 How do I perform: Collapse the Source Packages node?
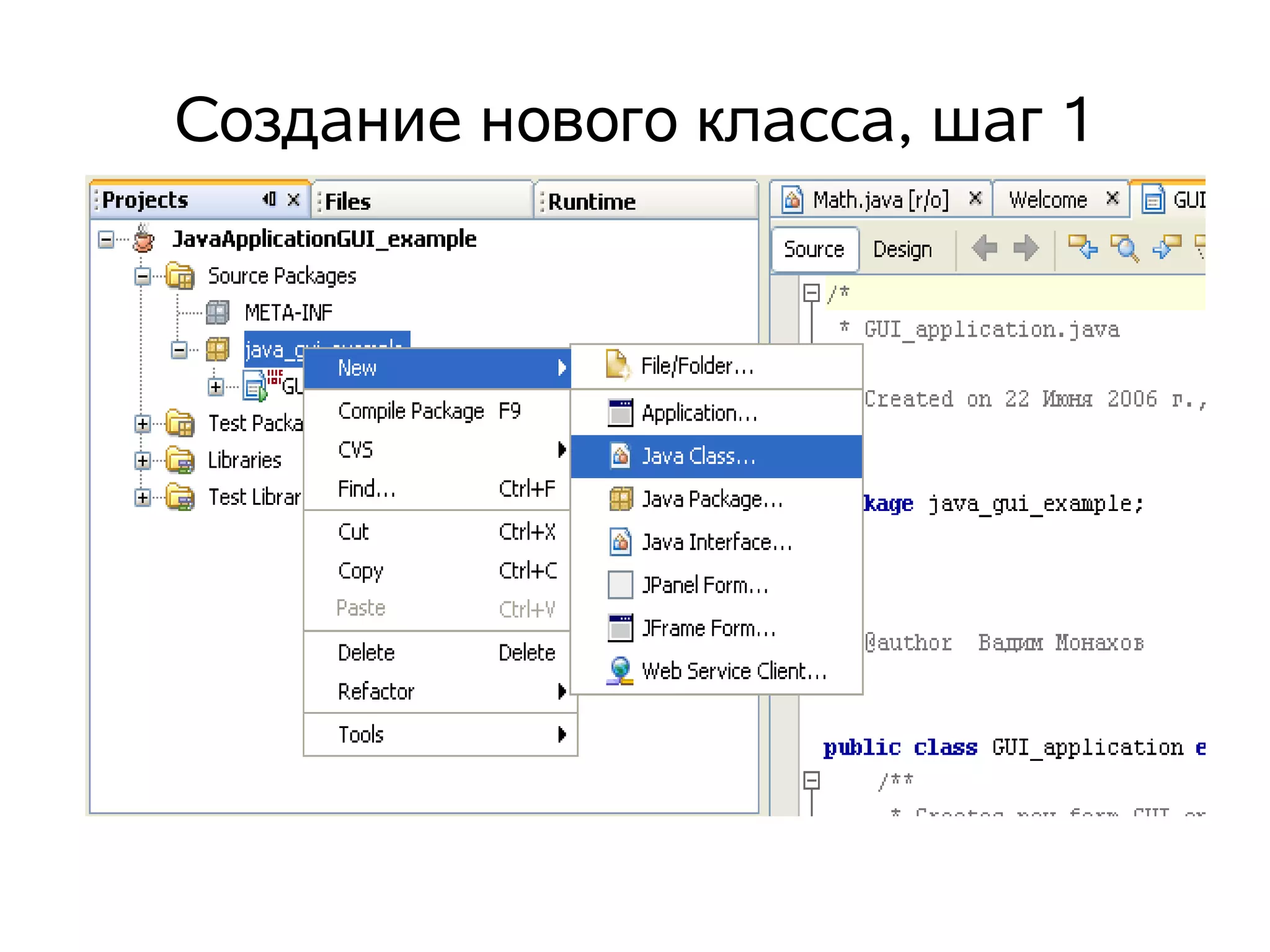click(x=143, y=276)
